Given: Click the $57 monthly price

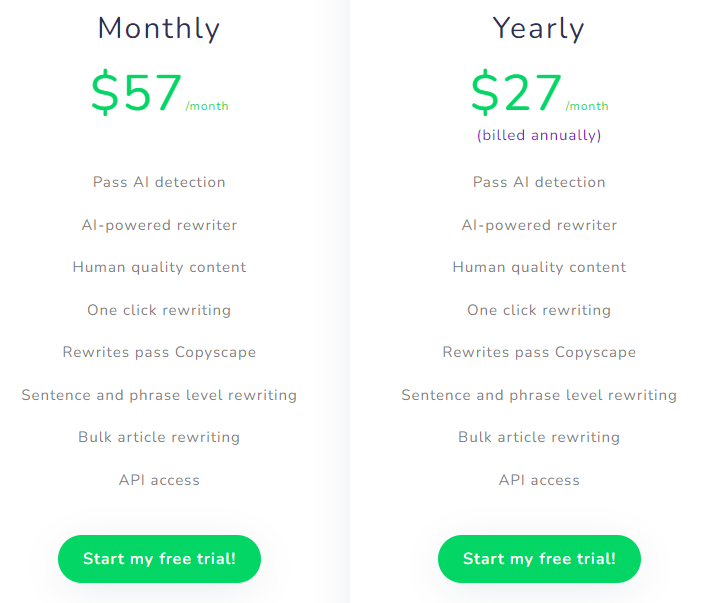Looking at the screenshot, I should tap(136, 92).
